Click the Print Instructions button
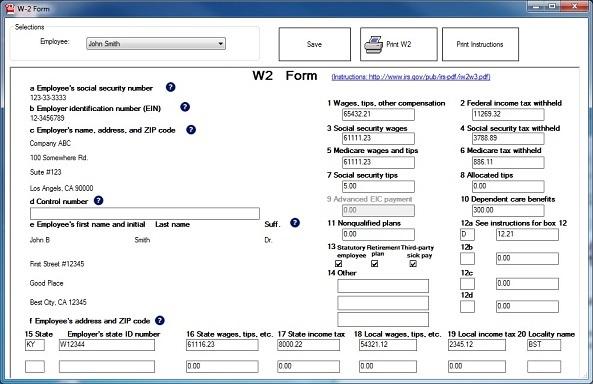This screenshot has height=384, width=593. 480,44
